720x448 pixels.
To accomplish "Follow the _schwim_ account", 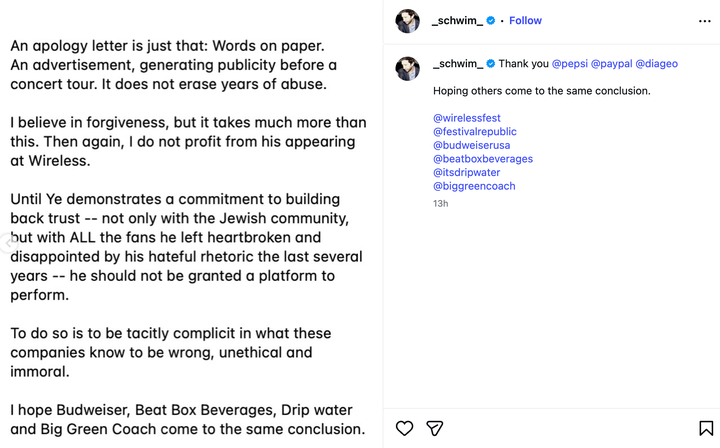I will pos(525,21).
